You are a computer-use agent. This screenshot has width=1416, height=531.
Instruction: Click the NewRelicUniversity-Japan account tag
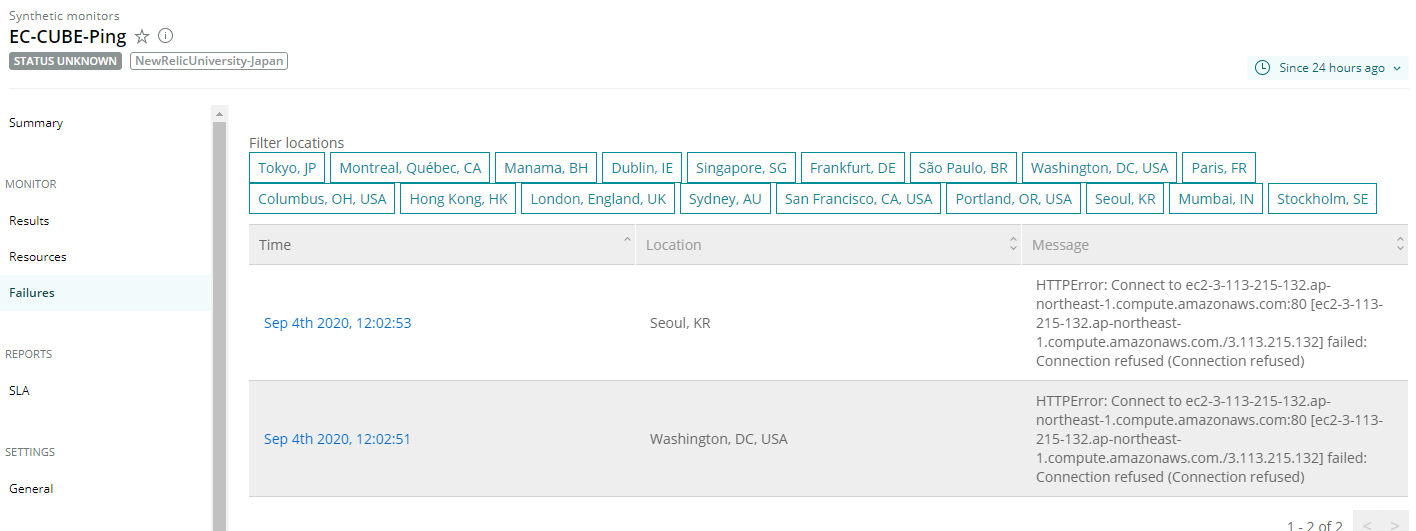209,61
